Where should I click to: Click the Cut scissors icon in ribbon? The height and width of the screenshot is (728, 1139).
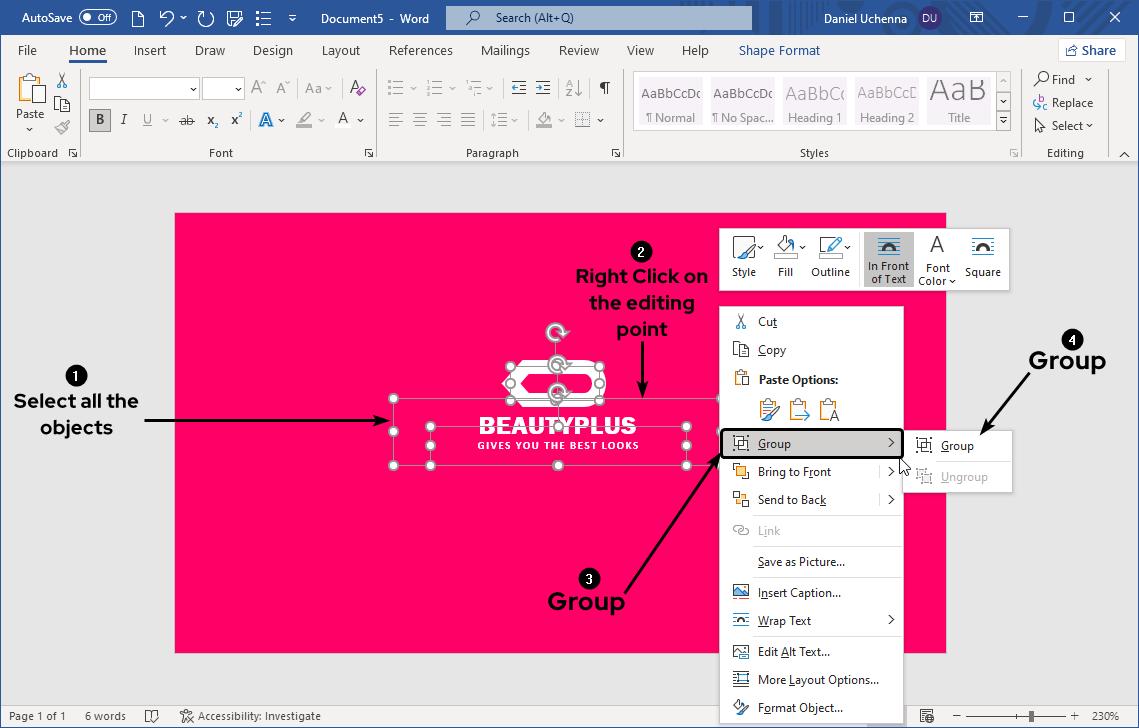tap(62, 81)
